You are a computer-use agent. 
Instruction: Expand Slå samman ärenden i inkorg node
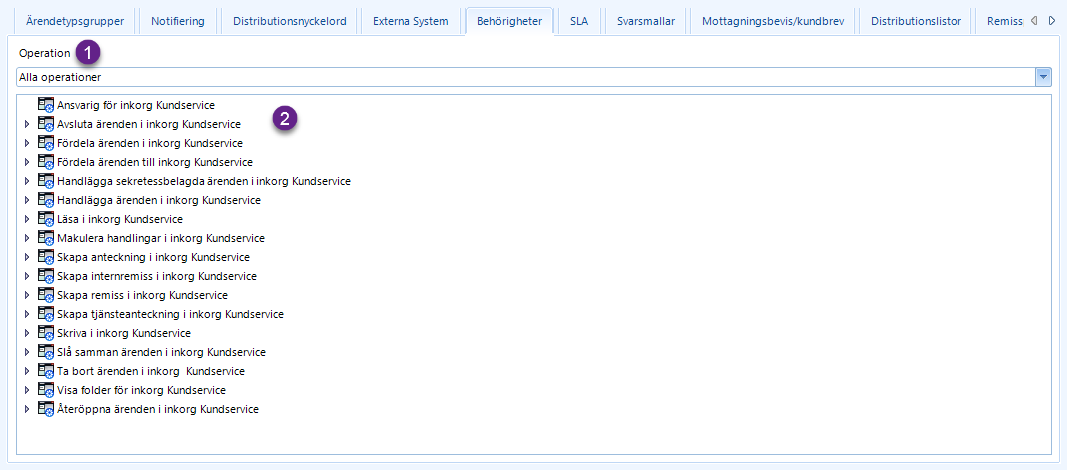pos(27,353)
